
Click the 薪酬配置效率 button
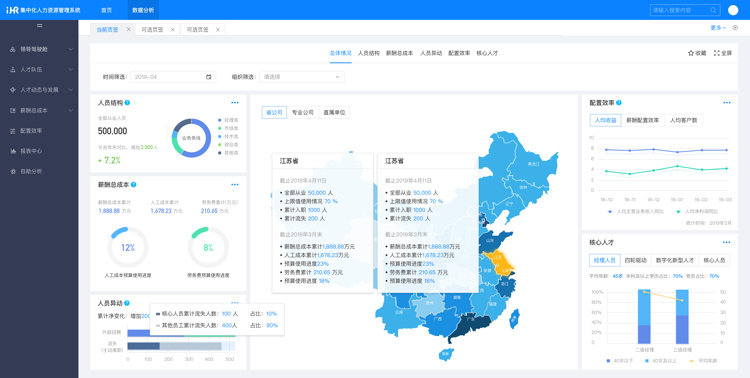click(643, 120)
